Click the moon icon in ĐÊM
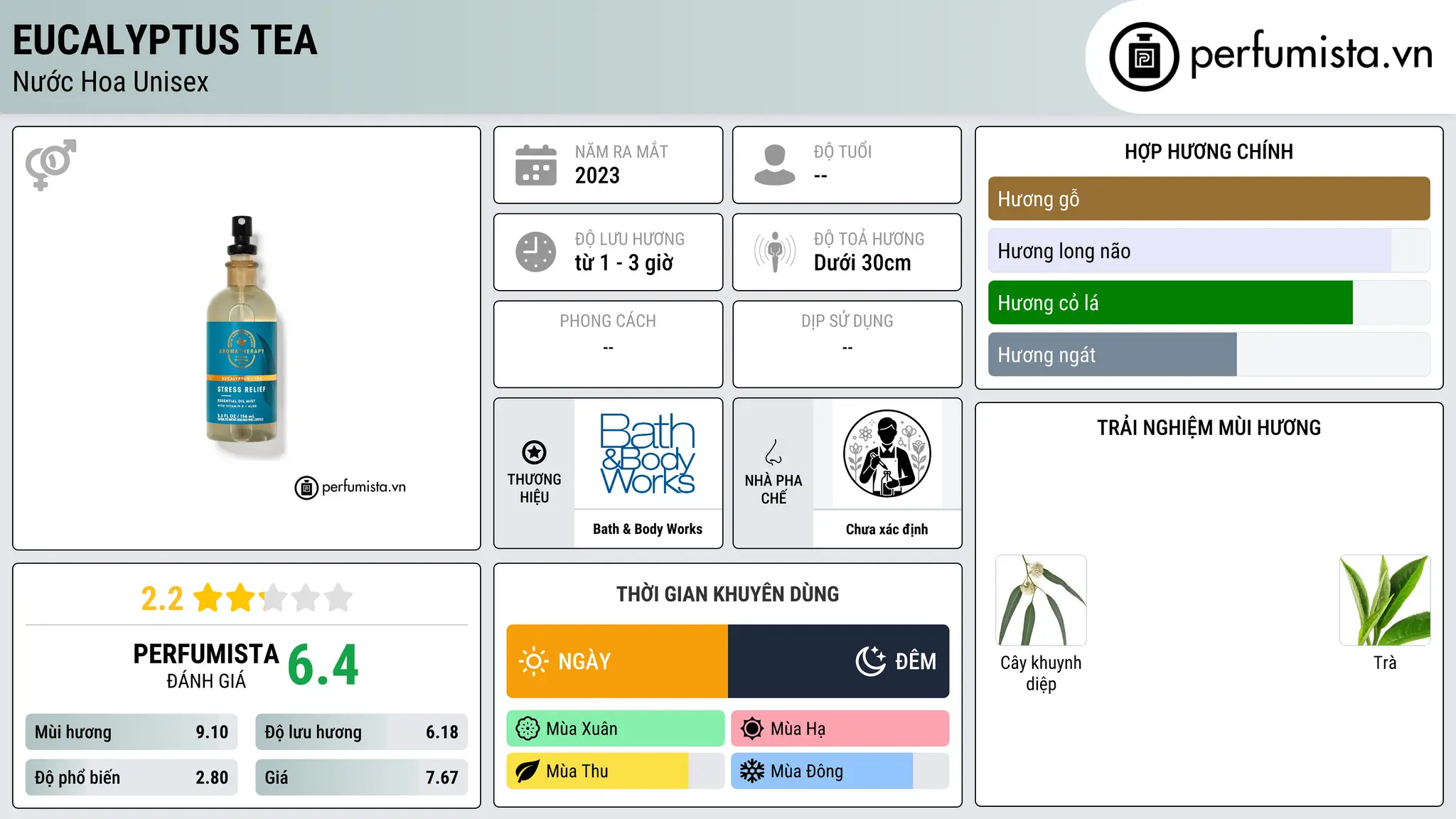 (x=871, y=661)
